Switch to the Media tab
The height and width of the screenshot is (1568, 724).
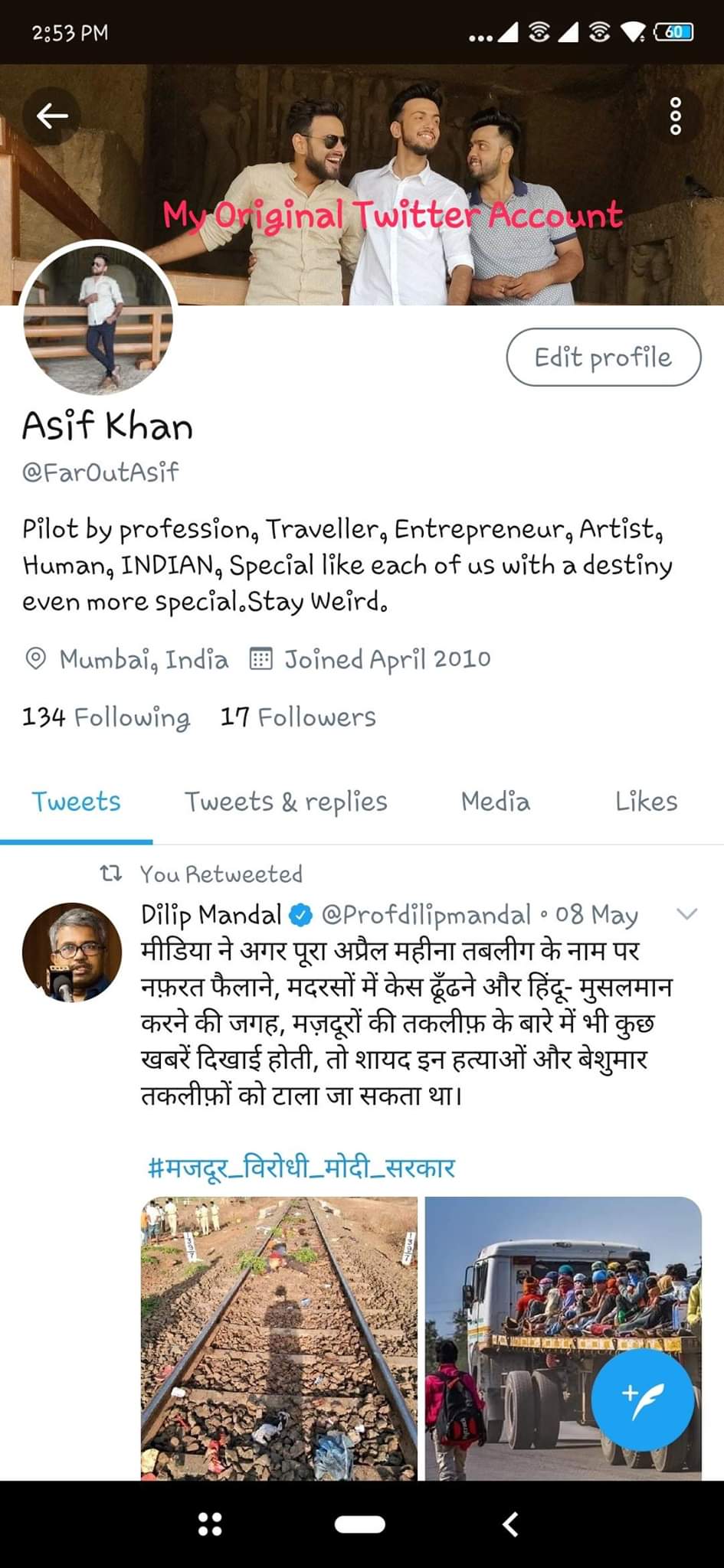click(x=495, y=802)
